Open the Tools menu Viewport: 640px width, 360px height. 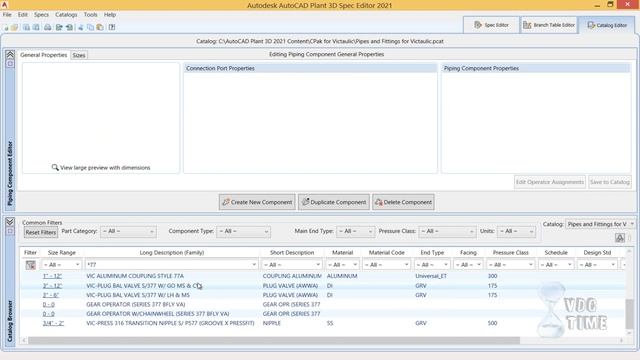coord(91,14)
